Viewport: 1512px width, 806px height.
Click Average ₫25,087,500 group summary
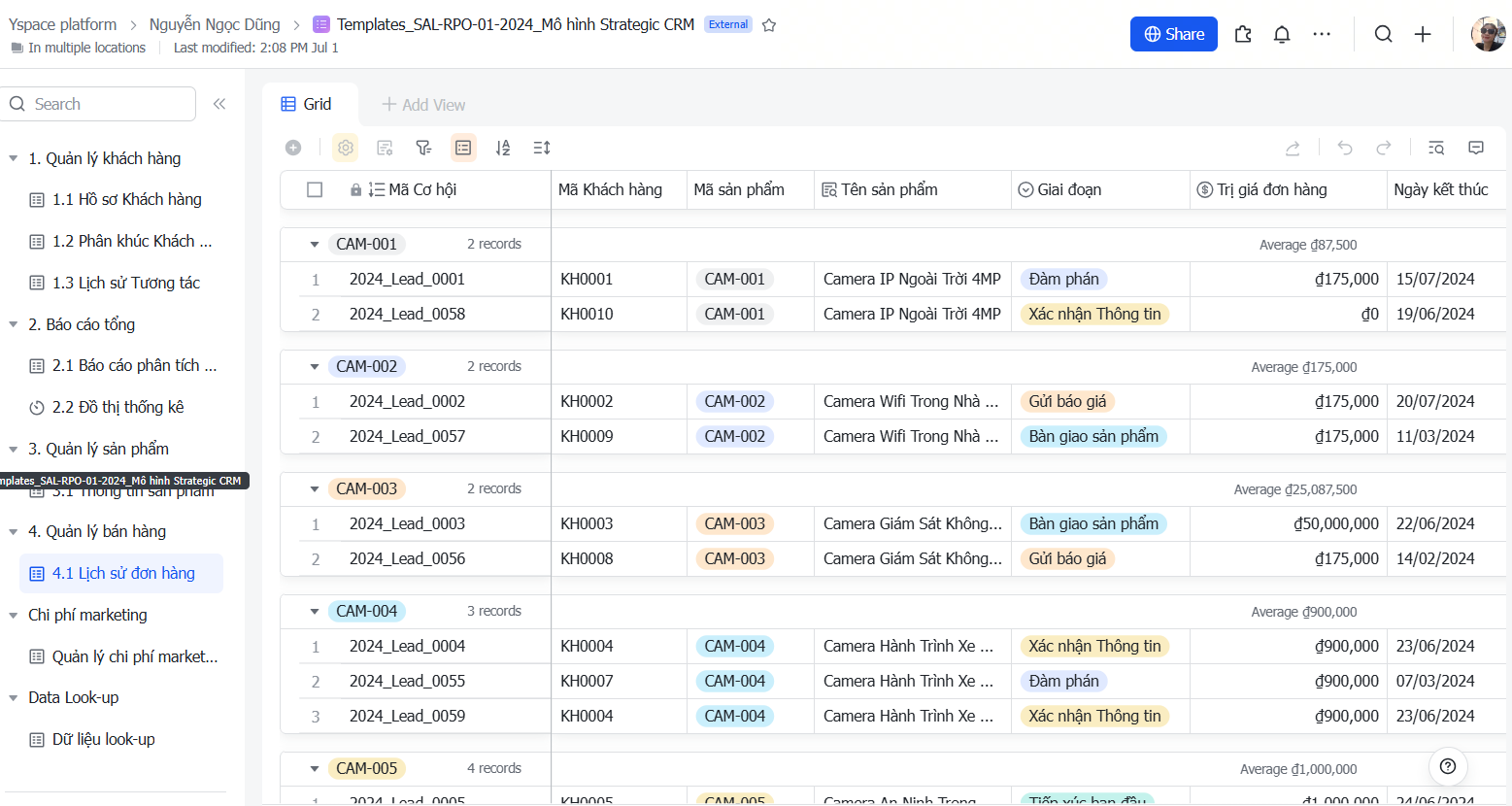1295,489
